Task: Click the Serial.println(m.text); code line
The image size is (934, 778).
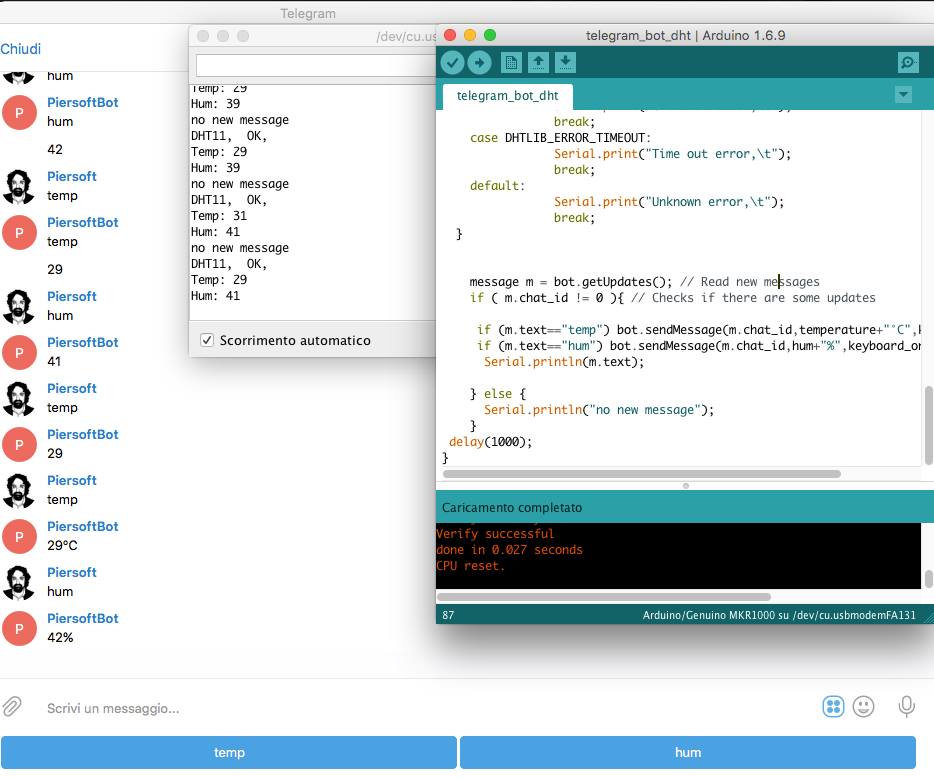Action: (563, 362)
